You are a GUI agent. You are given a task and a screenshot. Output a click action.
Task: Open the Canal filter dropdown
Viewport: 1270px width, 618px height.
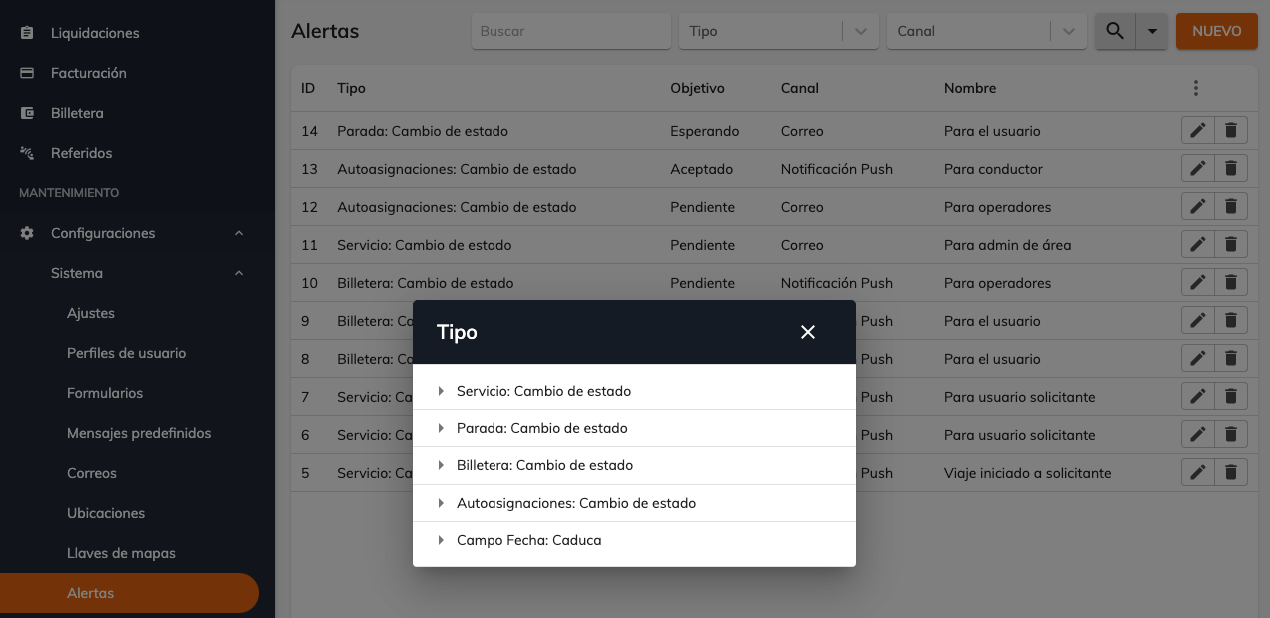pos(986,31)
